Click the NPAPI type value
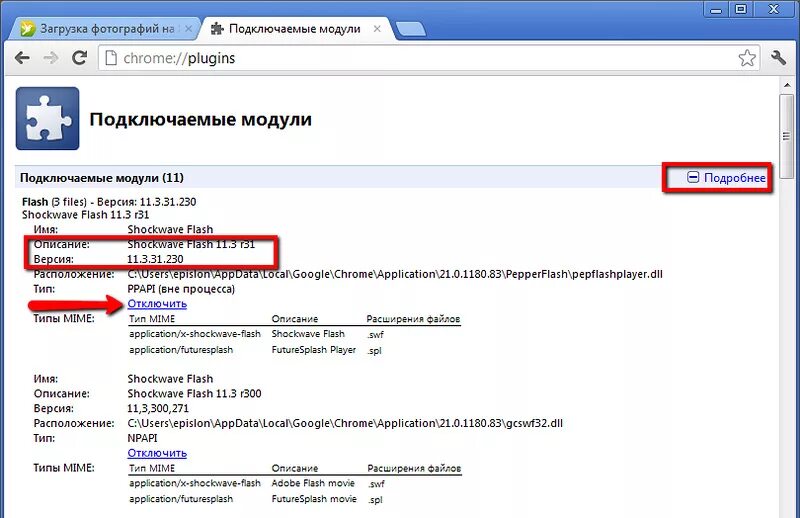 click(142, 438)
